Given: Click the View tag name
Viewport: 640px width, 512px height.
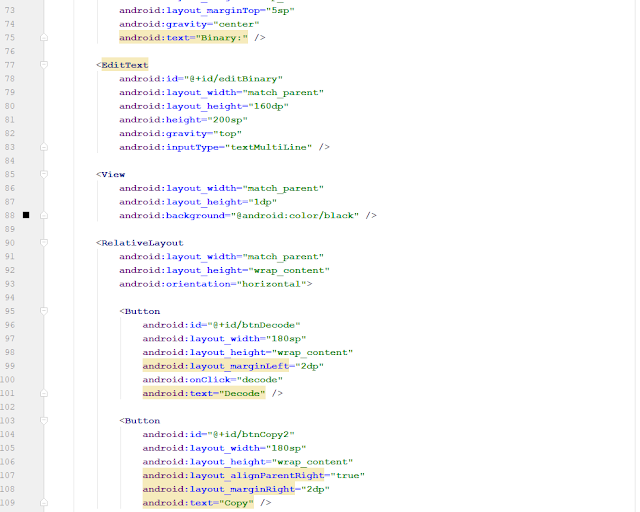Looking at the screenshot, I should [x=113, y=175].
